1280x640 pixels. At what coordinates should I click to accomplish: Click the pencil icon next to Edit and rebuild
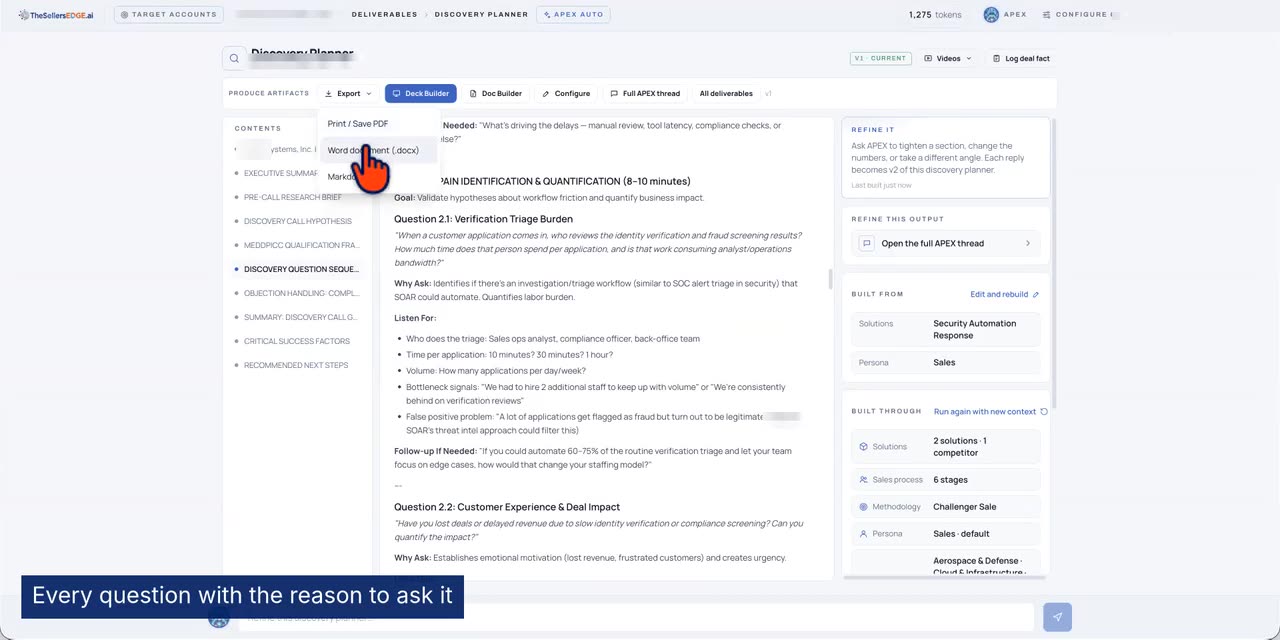pos(1036,295)
